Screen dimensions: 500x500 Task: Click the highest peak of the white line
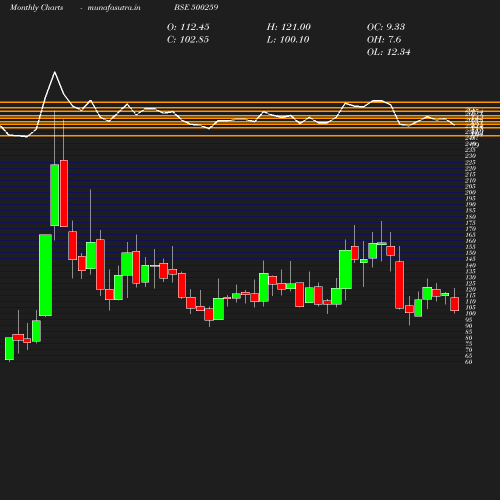(55, 72)
